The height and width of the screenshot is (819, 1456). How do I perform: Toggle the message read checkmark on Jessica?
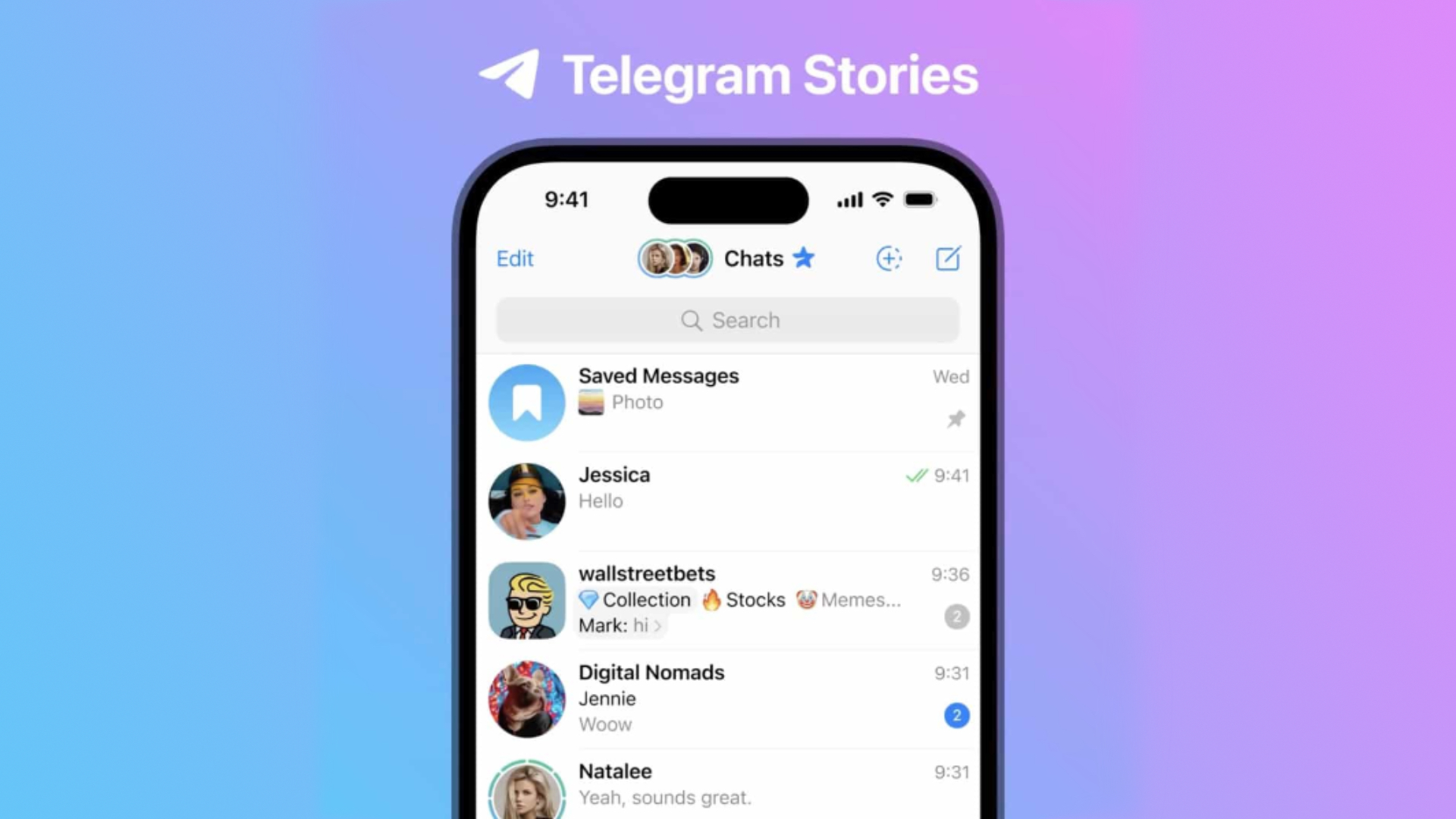tap(911, 475)
